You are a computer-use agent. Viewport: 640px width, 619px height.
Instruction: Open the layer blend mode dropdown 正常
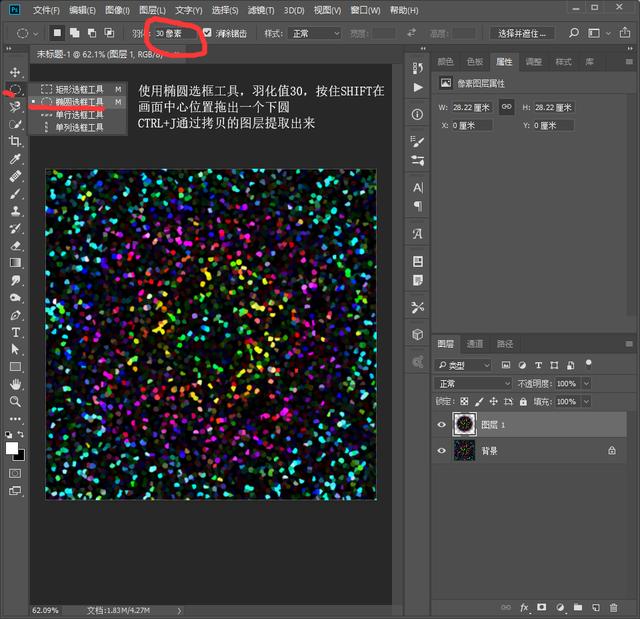tap(473, 383)
